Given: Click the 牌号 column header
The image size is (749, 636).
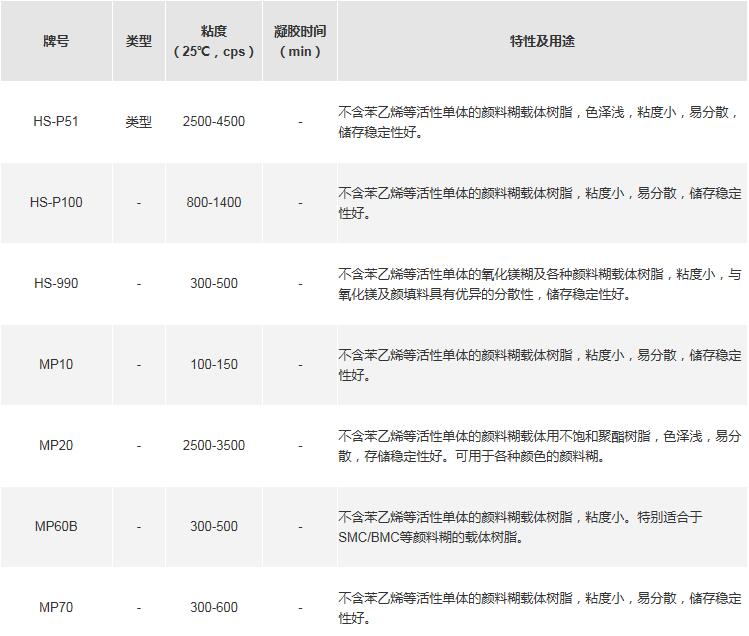Looking at the screenshot, I should coord(56,41).
